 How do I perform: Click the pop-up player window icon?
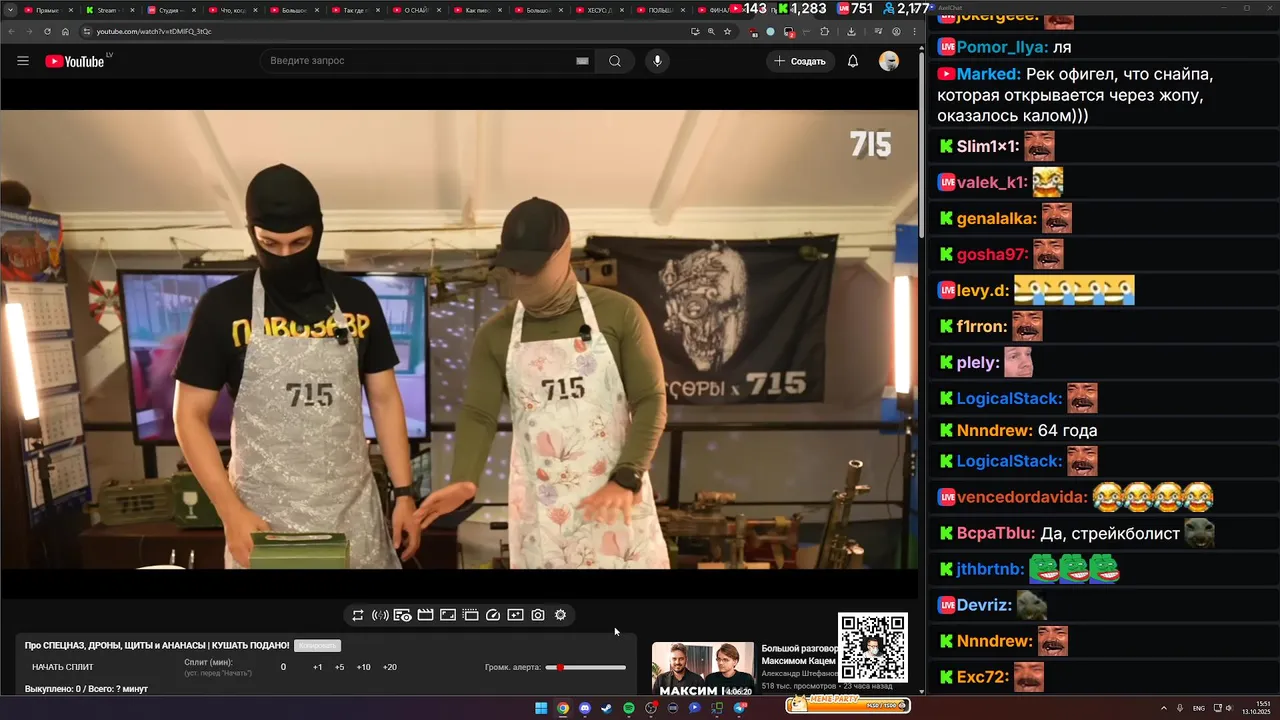coord(471,615)
